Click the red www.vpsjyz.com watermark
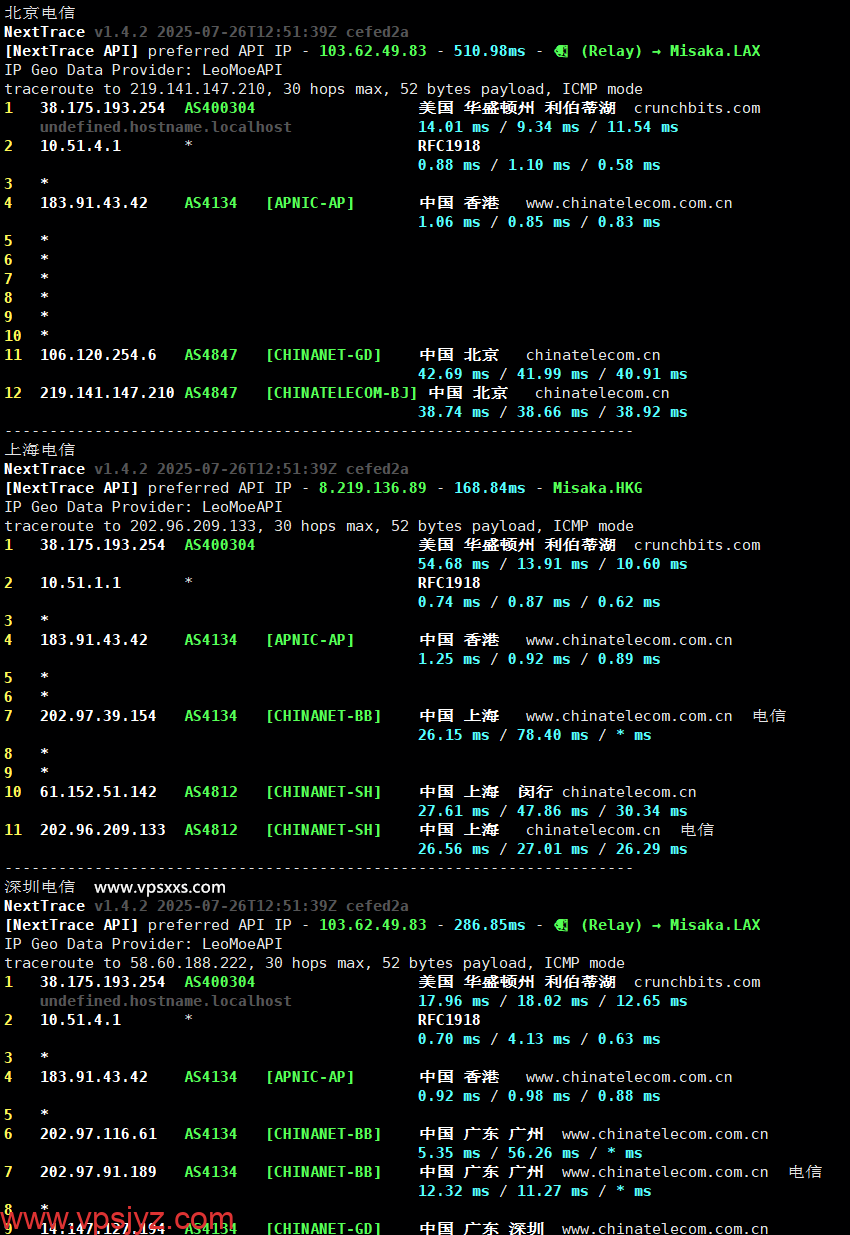The height and width of the screenshot is (1235, 850). click(x=117, y=1220)
